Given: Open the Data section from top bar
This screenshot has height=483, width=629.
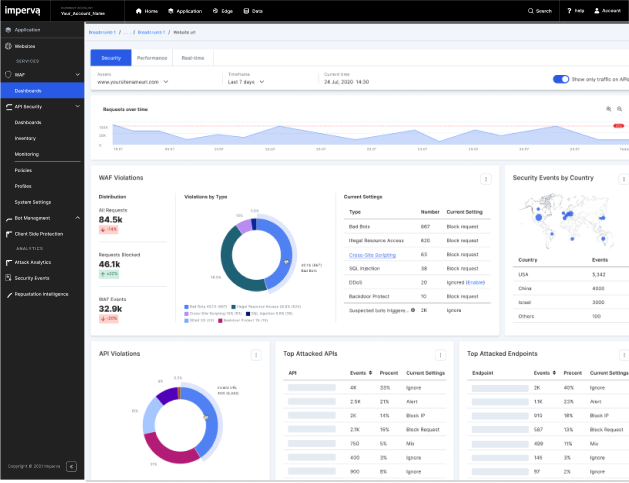Looking at the screenshot, I should tap(246, 11).
